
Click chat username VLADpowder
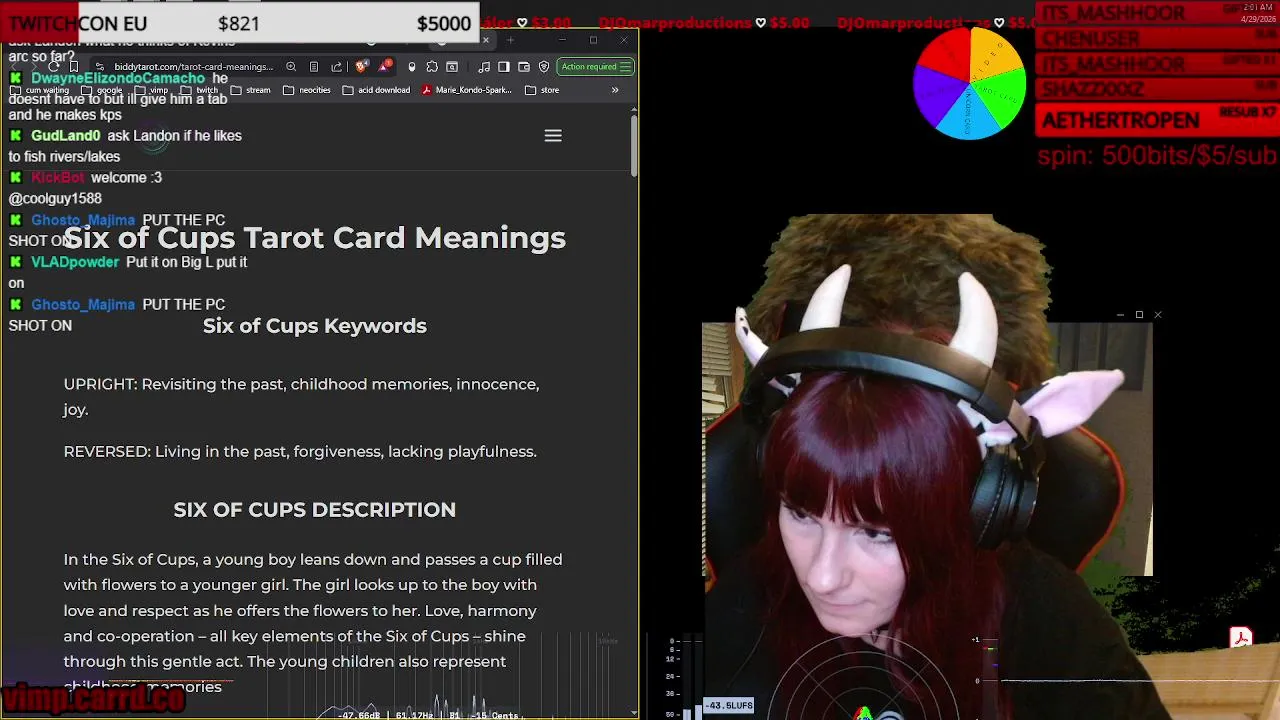click(75, 262)
